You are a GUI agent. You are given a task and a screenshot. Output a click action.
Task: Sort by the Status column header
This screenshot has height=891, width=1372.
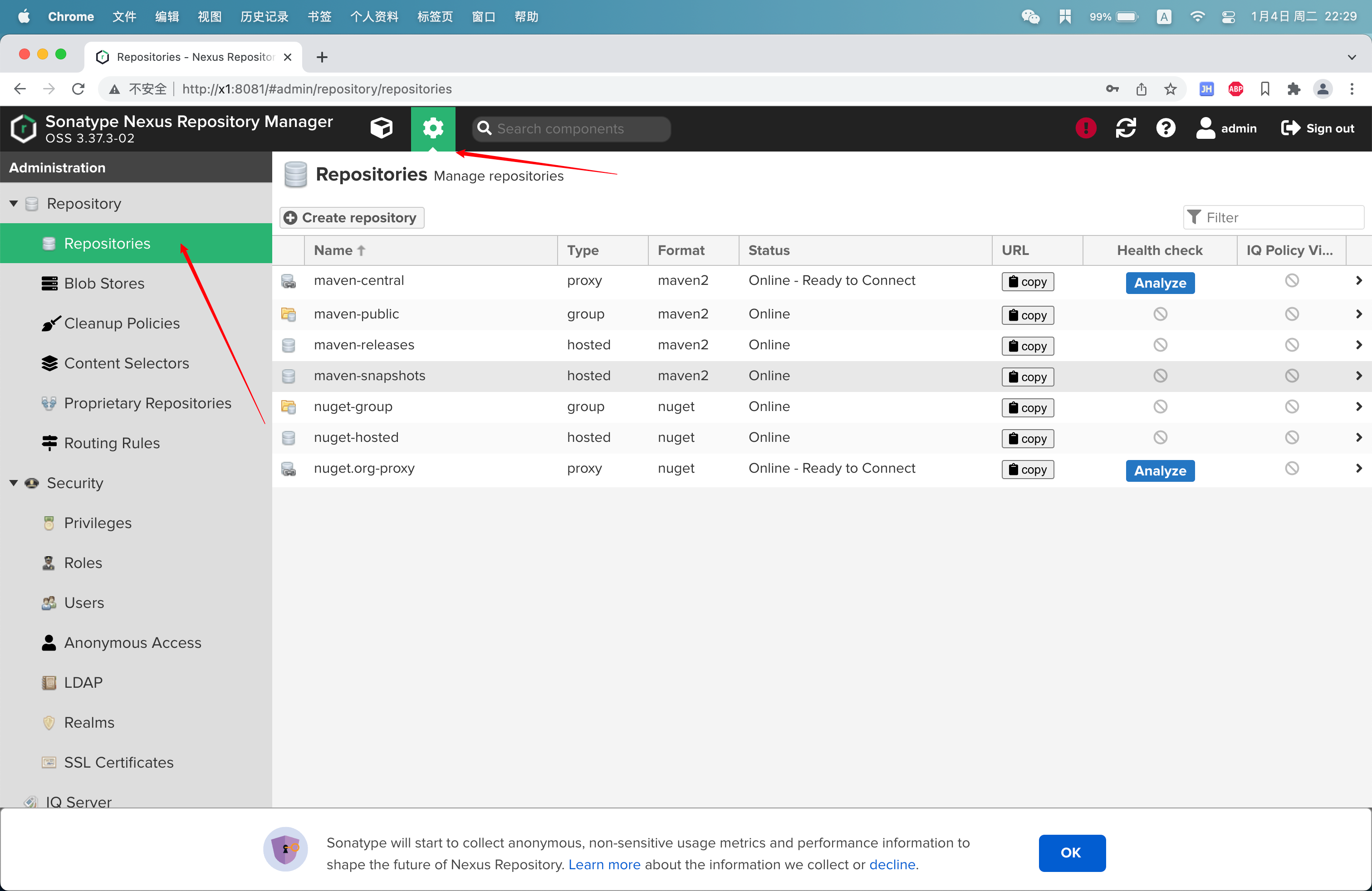pos(865,250)
